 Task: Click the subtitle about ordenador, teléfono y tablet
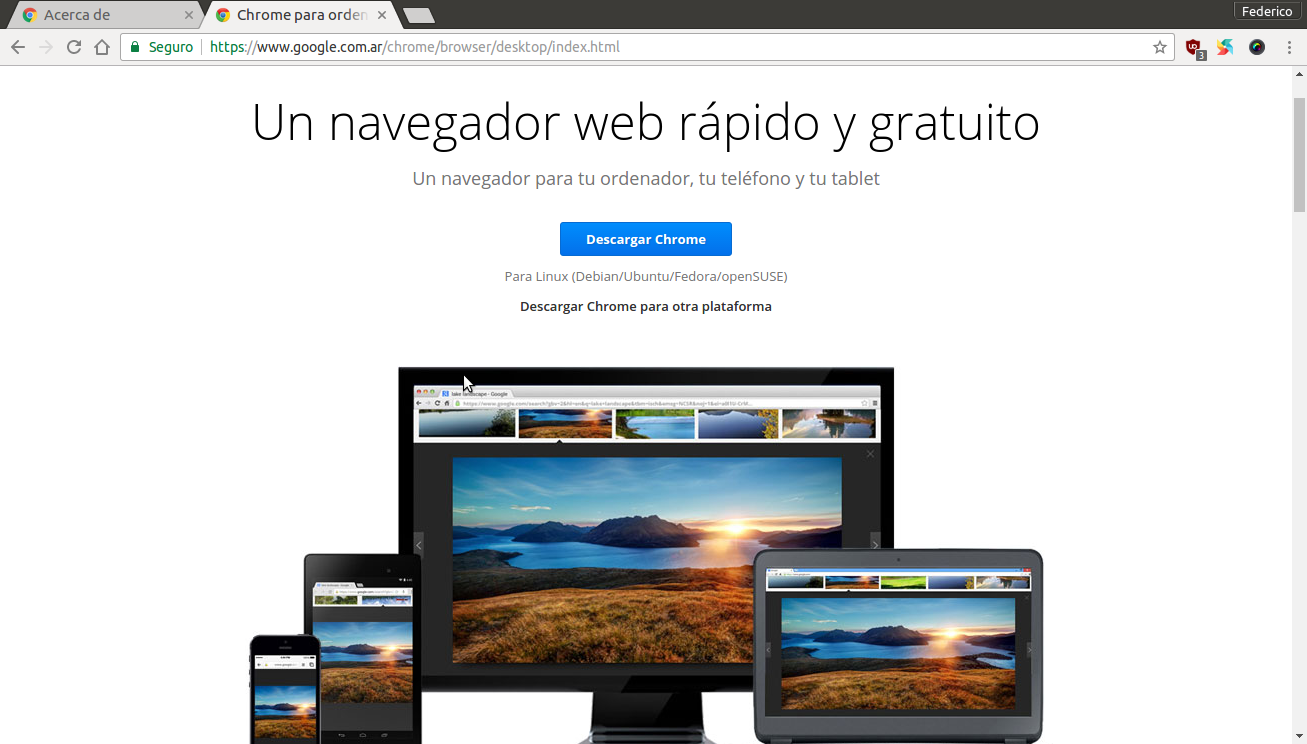[x=646, y=179]
